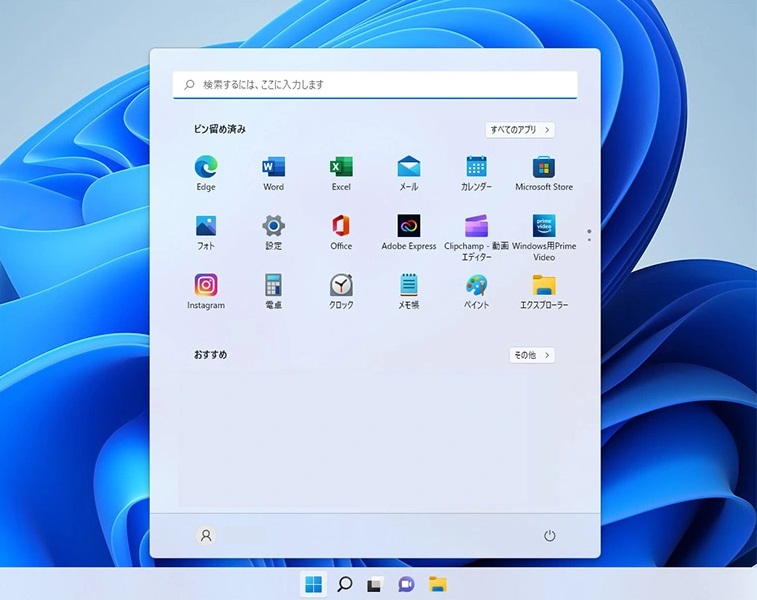Launch Clipchamp 動画エディター

(x=477, y=237)
